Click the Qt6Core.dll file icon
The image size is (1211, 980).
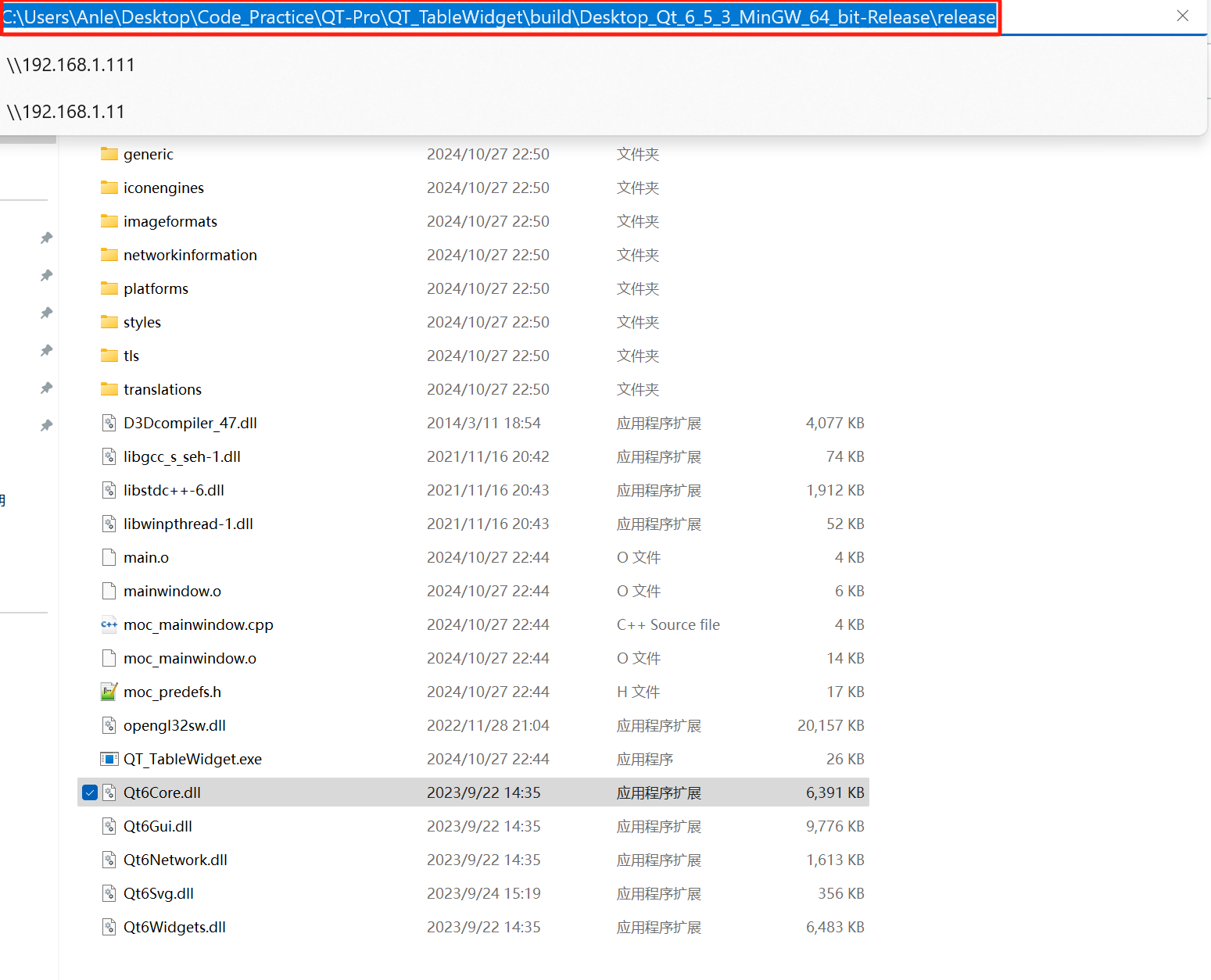109,792
